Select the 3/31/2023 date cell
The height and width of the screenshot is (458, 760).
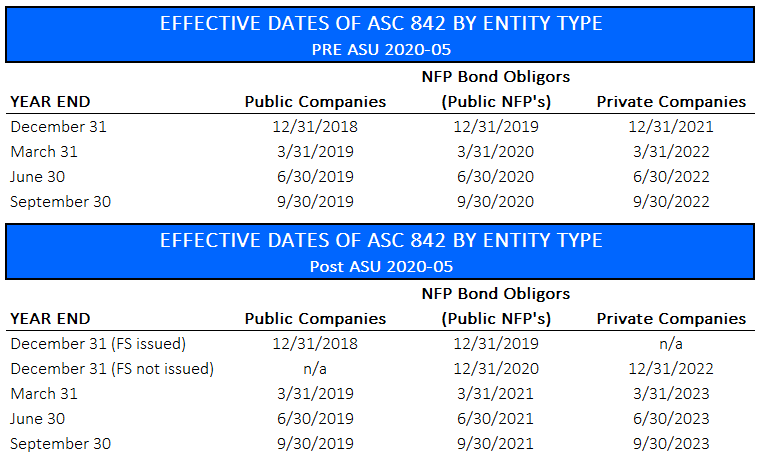coord(671,394)
